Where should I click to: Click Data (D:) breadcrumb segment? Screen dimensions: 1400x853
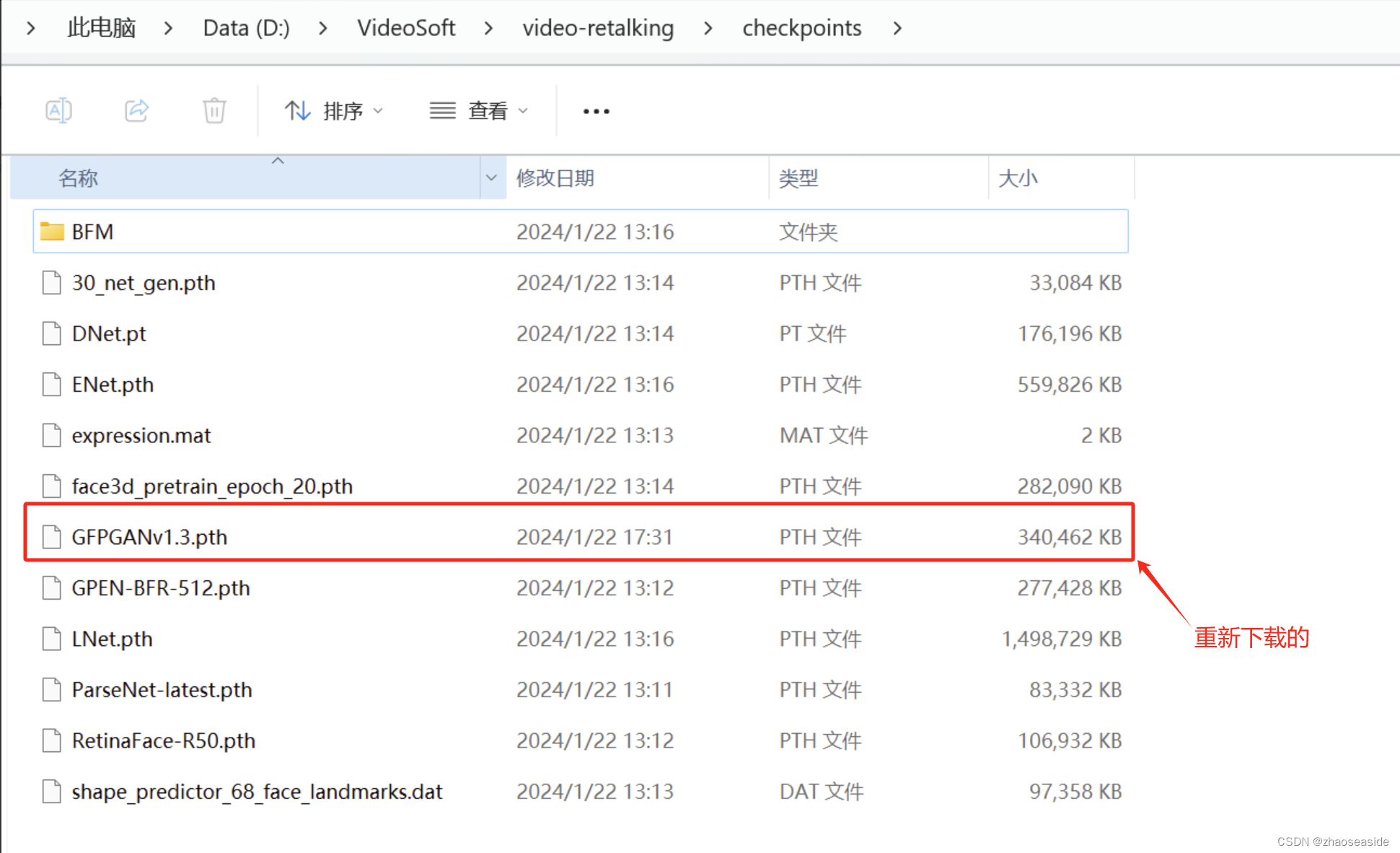[x=246, y=28]
